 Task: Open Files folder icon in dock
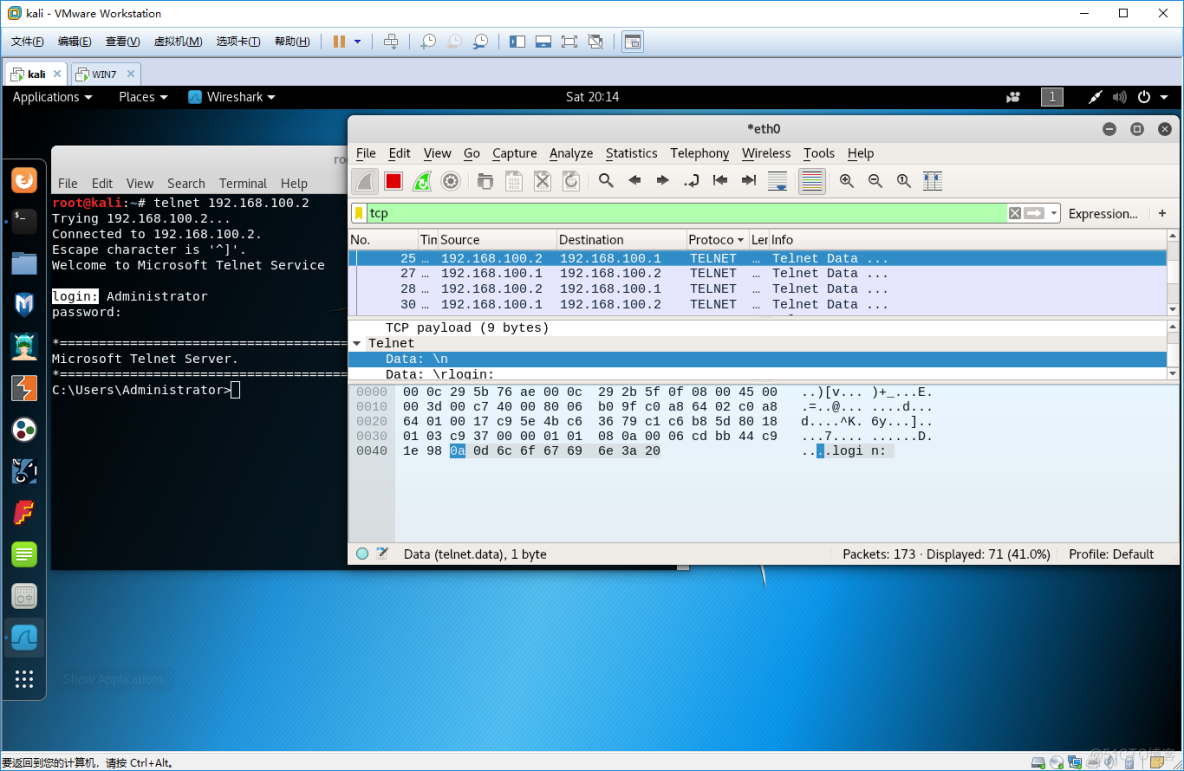pos(24,263)
